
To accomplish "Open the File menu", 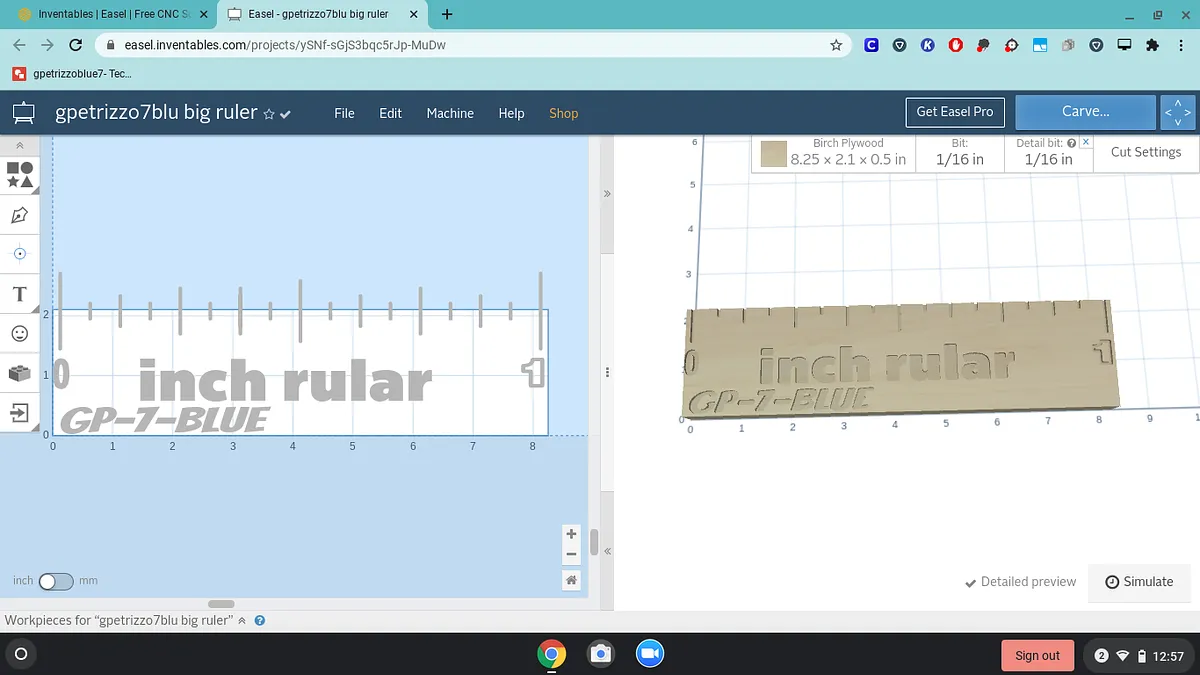I will [344, 113].
